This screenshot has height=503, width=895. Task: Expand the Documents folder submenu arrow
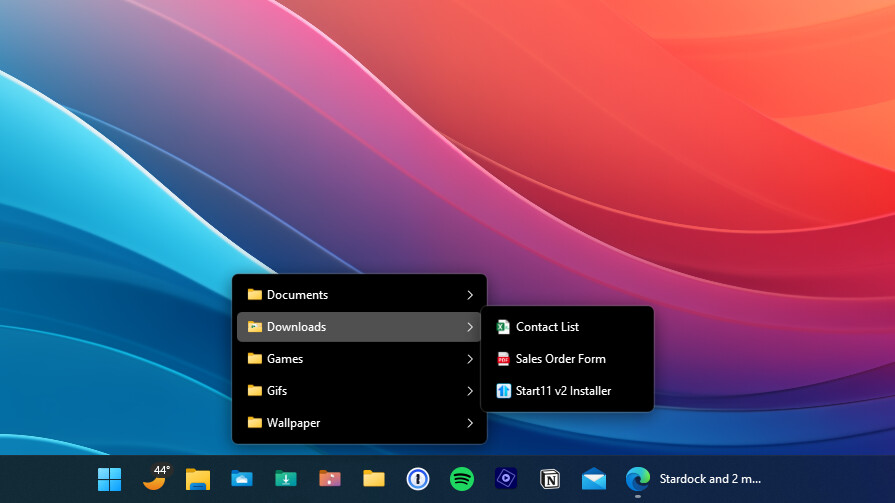pos(470,295)
